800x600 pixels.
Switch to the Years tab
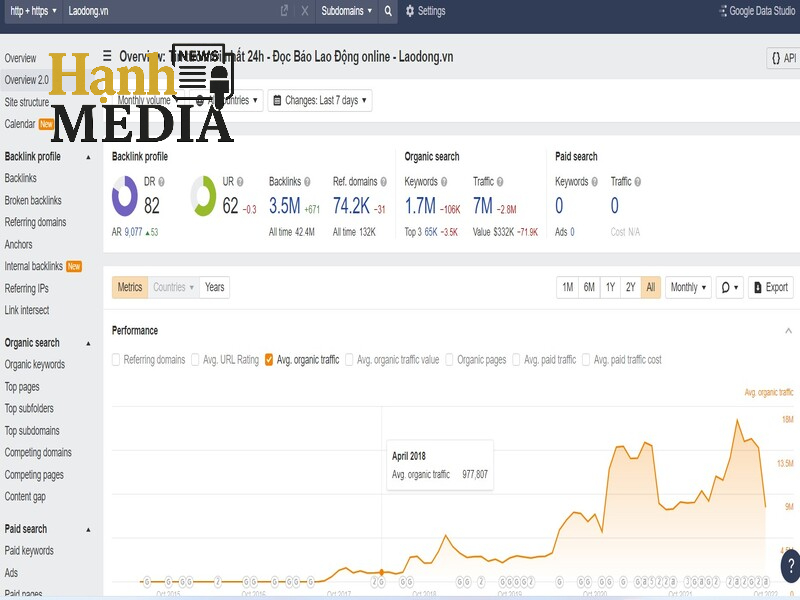point(215,287)
